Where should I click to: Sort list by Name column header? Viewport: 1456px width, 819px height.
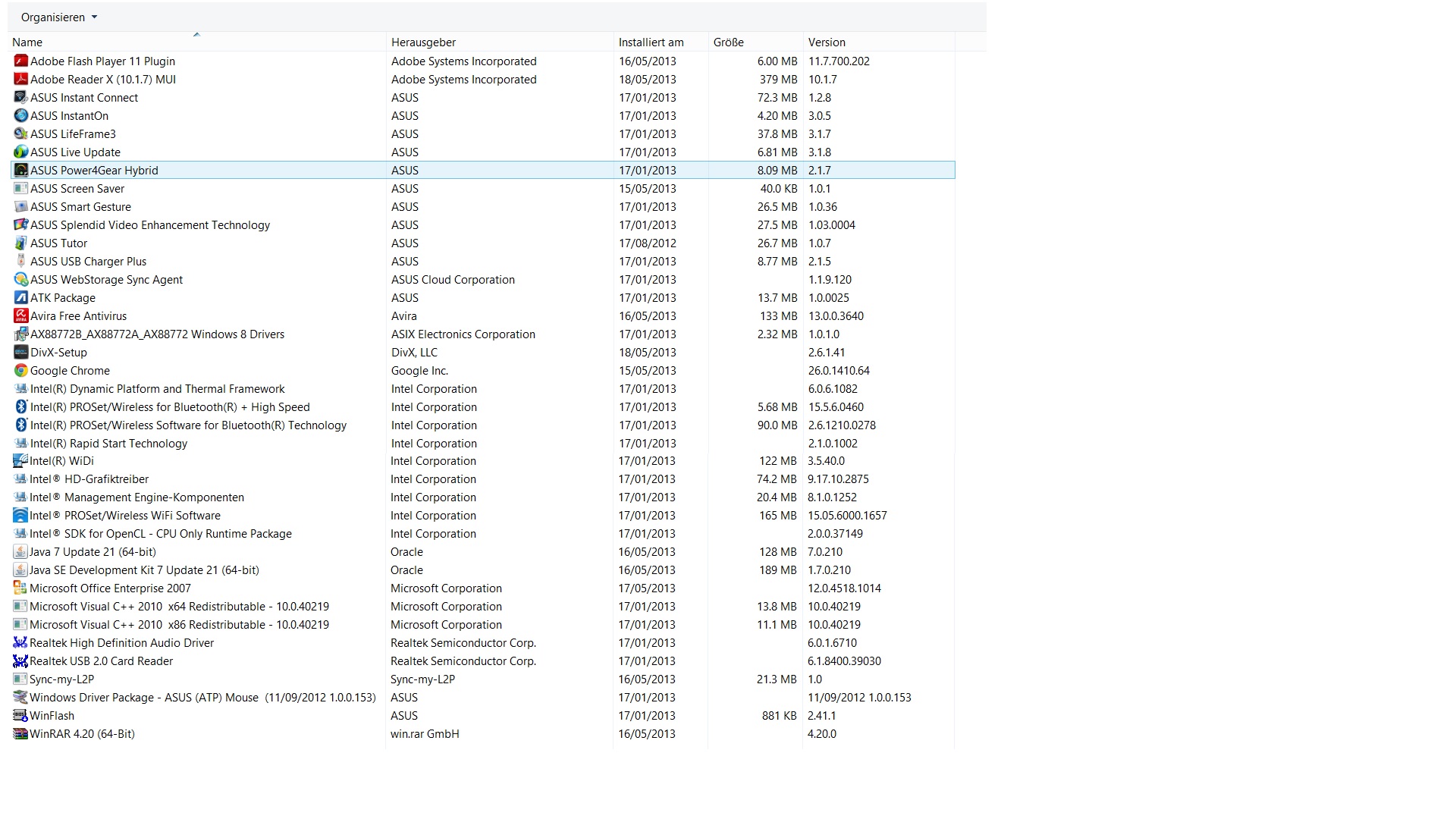coord(27,42)
